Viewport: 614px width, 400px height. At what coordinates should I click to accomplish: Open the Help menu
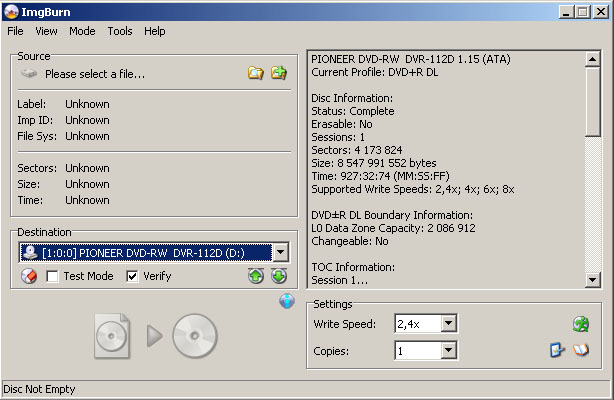coord(155,31)
